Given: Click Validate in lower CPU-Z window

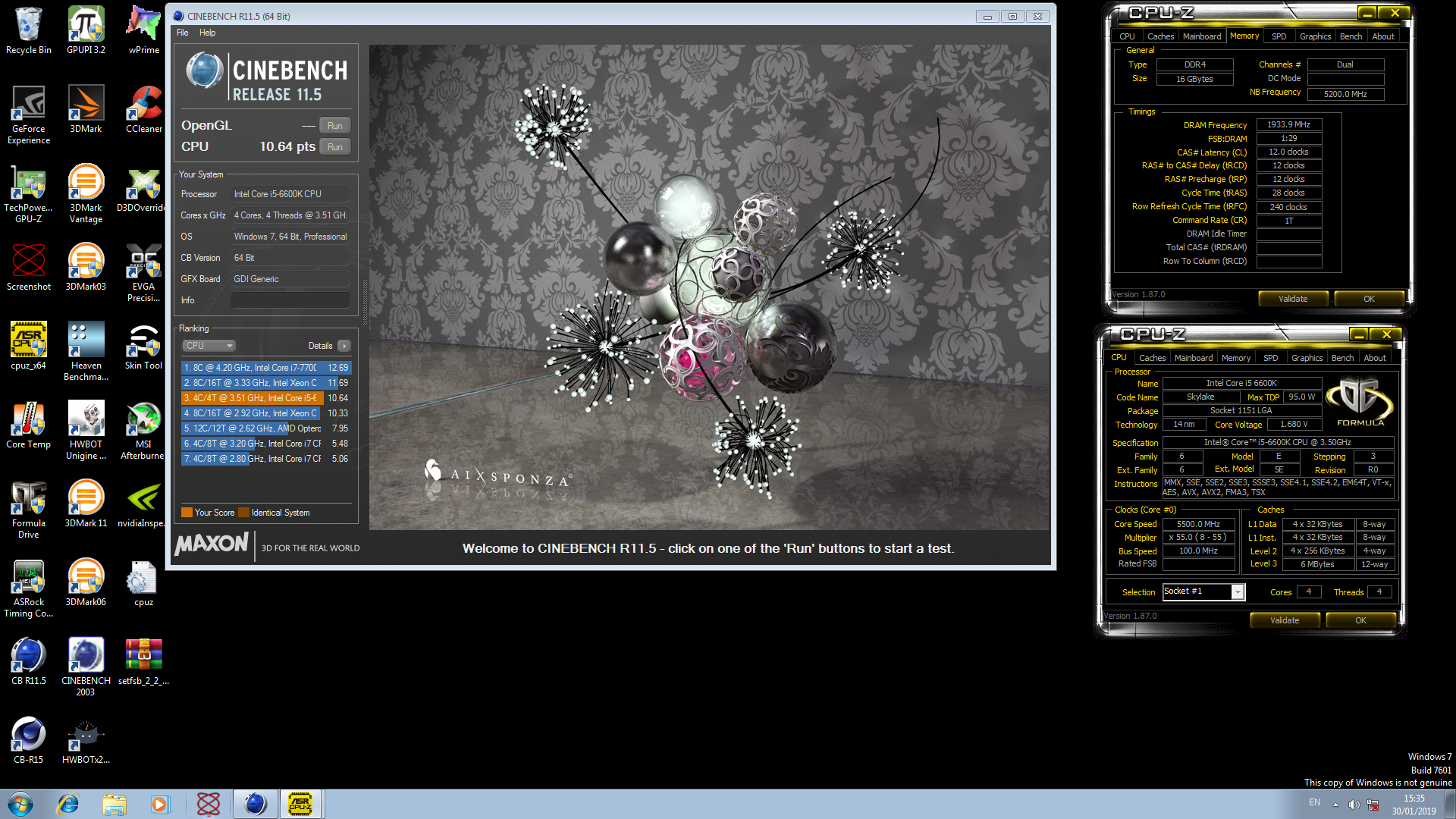Looking at the screenshot, I should pyautogui.click(x=1285, y=620).
